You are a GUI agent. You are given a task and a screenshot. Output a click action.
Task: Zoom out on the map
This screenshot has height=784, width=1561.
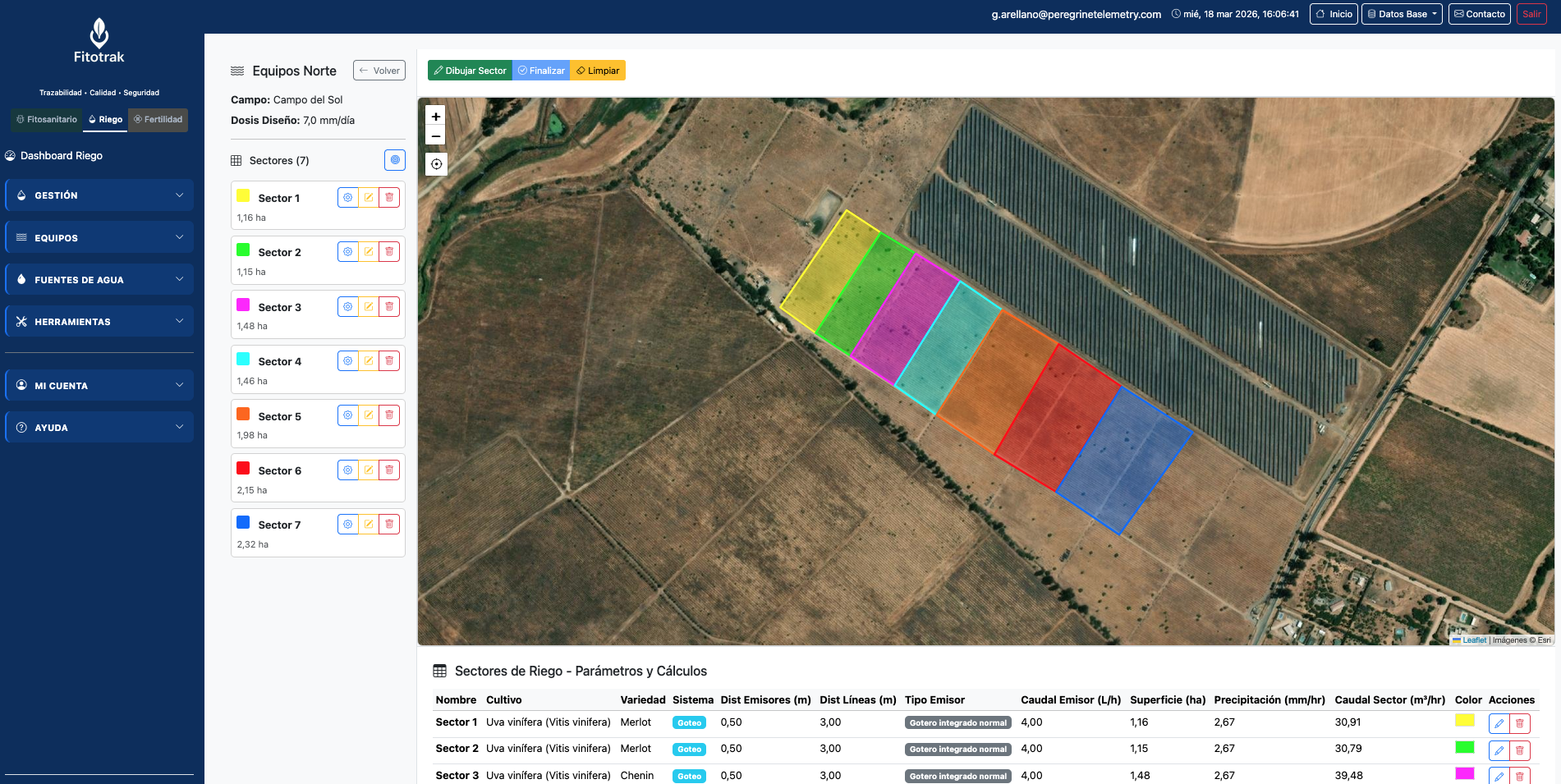(436, 136)
